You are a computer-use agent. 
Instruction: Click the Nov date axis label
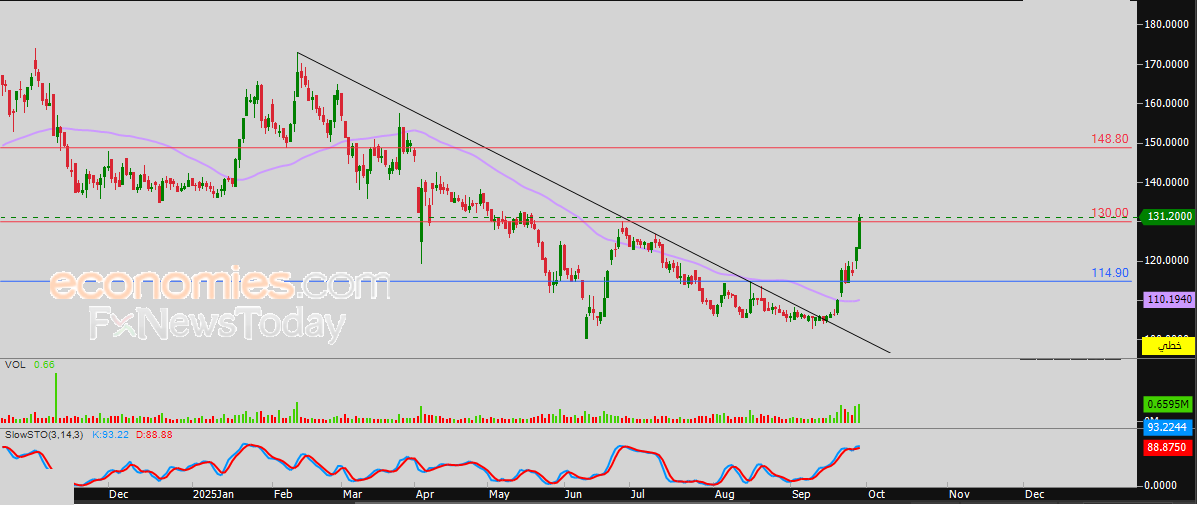pyautogui.click(x=958, y=495)
